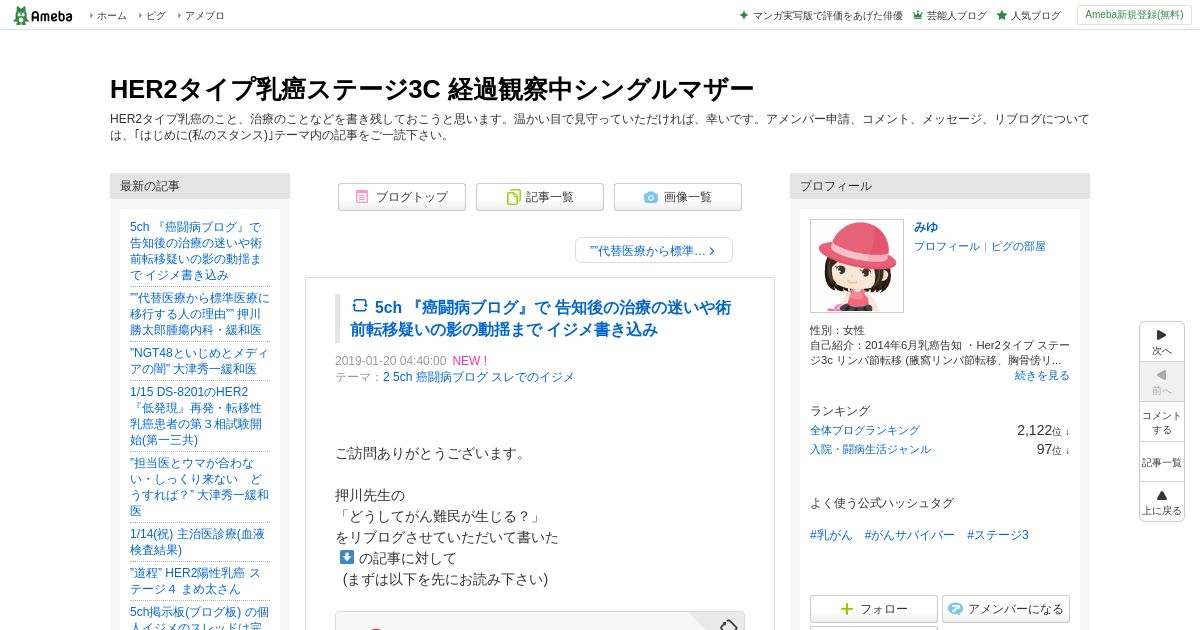1200x630 pixels.
Task: Open sidebar article 5ch『癌闘病ブログ』で告知後
Action: click(x=196, y=250)
